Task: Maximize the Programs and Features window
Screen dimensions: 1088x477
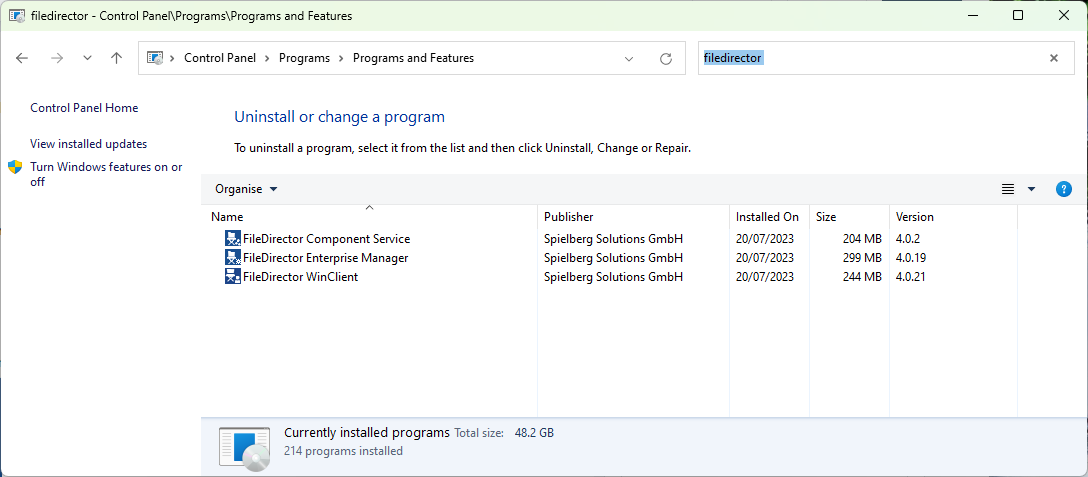Action: click(1018, 15)
